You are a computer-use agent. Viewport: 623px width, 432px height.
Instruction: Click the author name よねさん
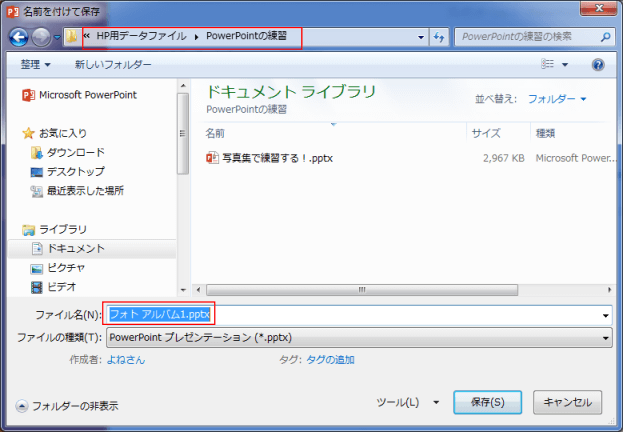(126, 360)
